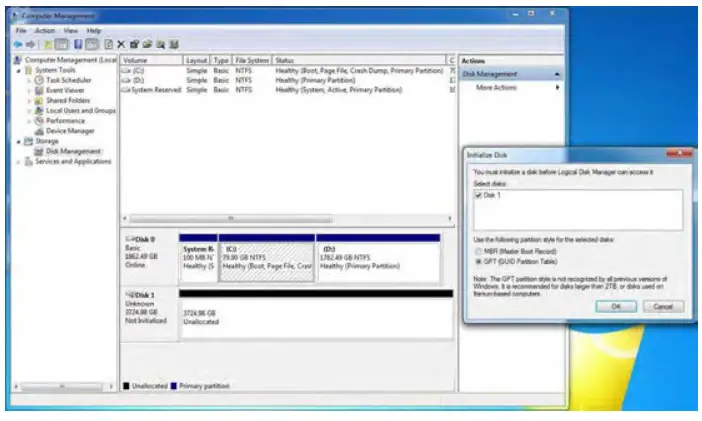Toggle the Show/Hide Action Pane icon
The height and width of the screenshot is (421, 702).
click(x=92, y=44)
